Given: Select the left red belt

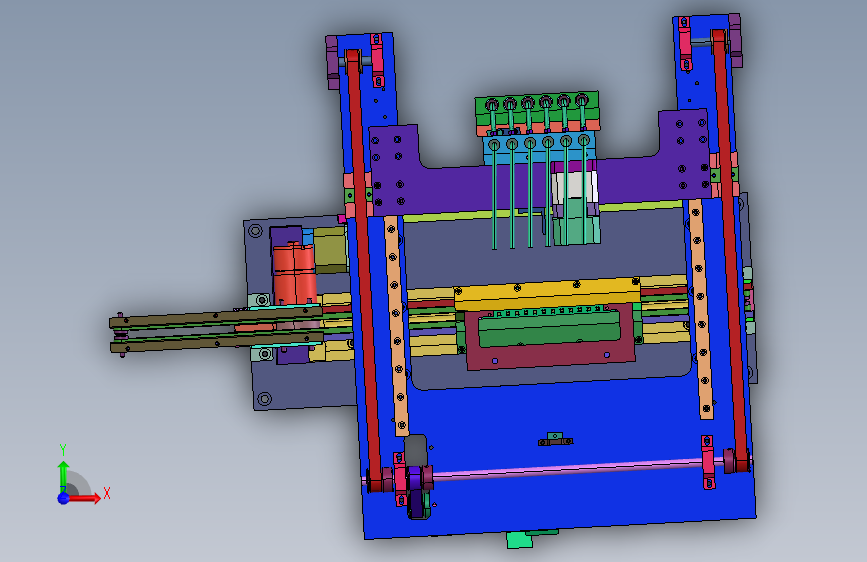Looking at the screenshot, I should (x=363, y=271).
